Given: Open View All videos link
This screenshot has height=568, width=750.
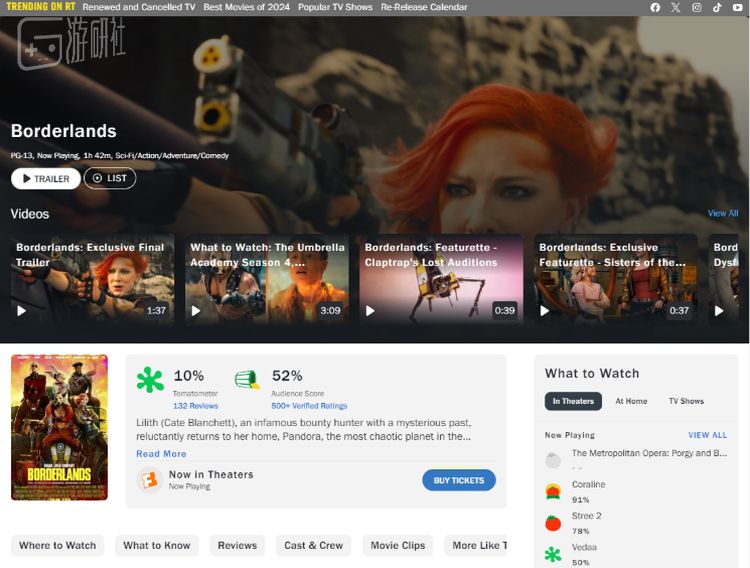Looking at the screenshot, I should 723,213.
